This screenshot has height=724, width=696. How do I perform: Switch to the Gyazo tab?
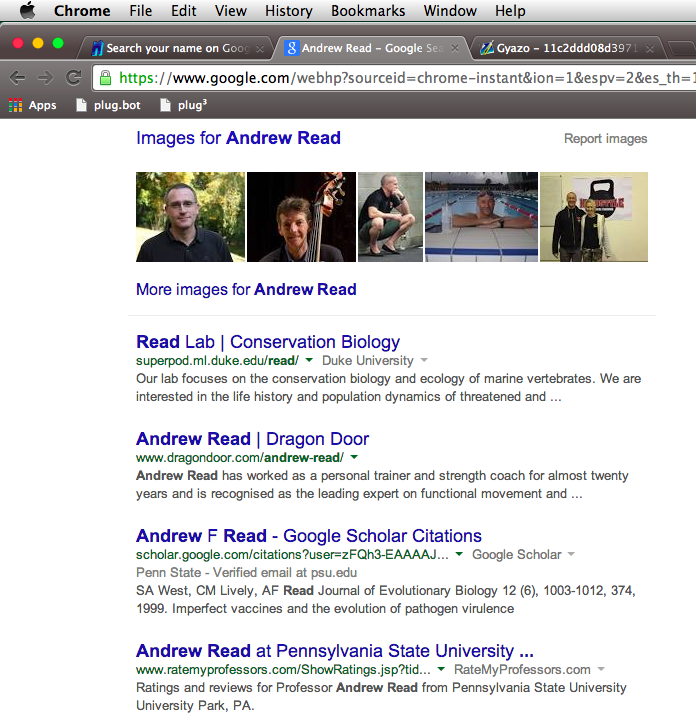coord(565,48)
